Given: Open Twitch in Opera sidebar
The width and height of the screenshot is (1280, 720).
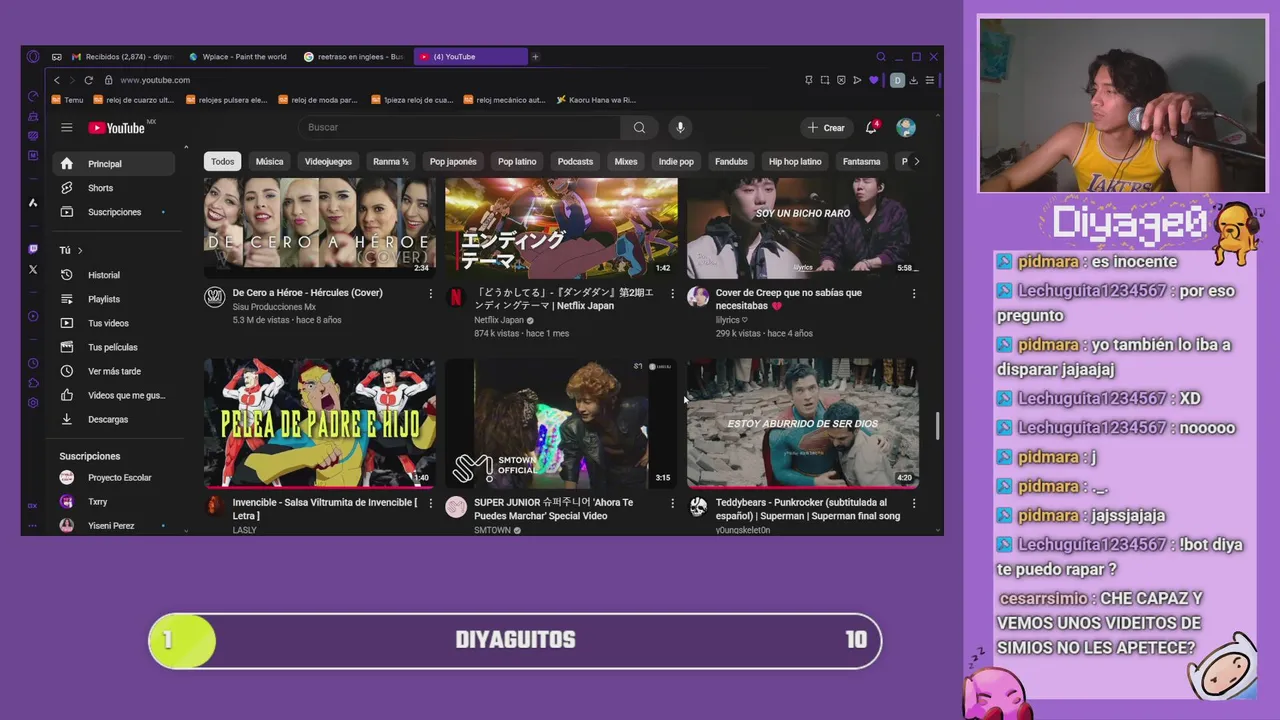Looking at the screenshot, I should (33, 249).
